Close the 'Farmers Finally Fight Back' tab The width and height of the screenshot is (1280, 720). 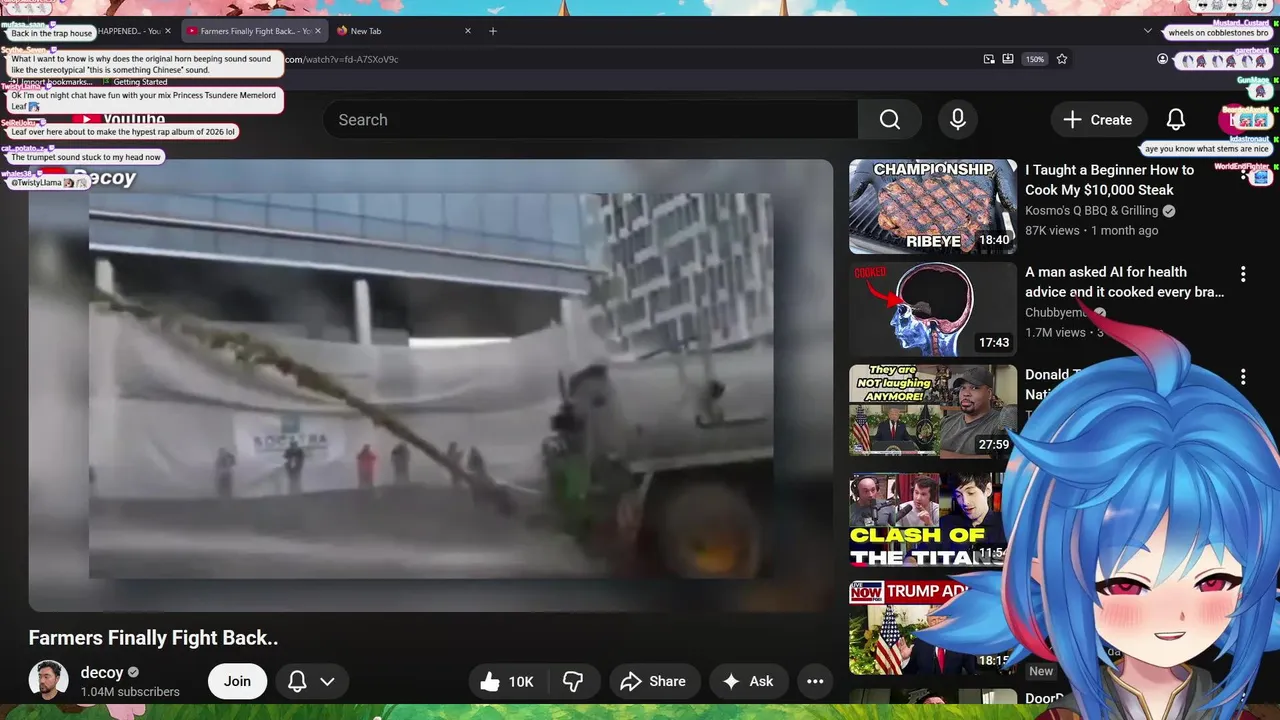tap(318, 31)
